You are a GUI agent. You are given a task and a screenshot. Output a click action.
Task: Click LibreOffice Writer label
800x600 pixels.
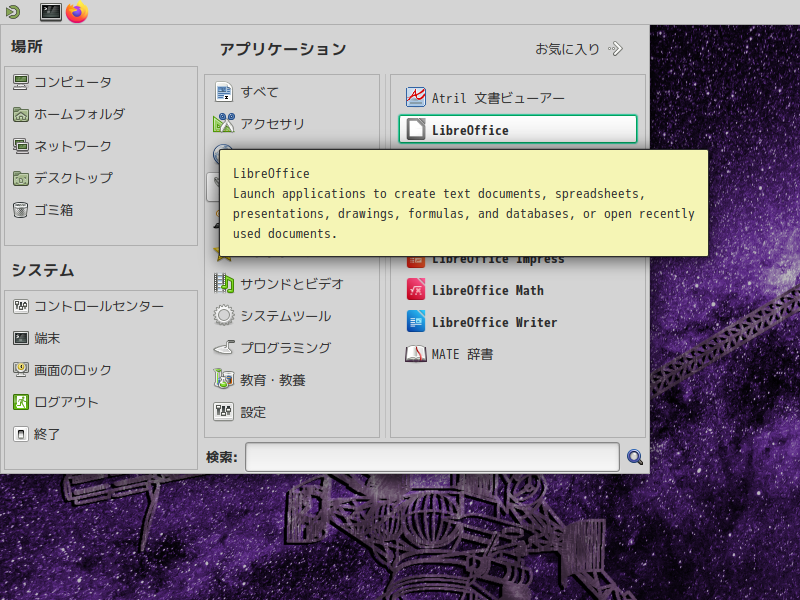coord(494,322)
